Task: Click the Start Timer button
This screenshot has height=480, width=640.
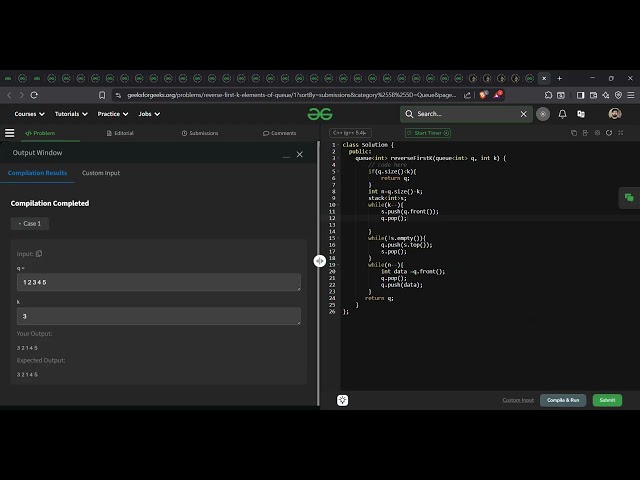Action: (428, 133)
